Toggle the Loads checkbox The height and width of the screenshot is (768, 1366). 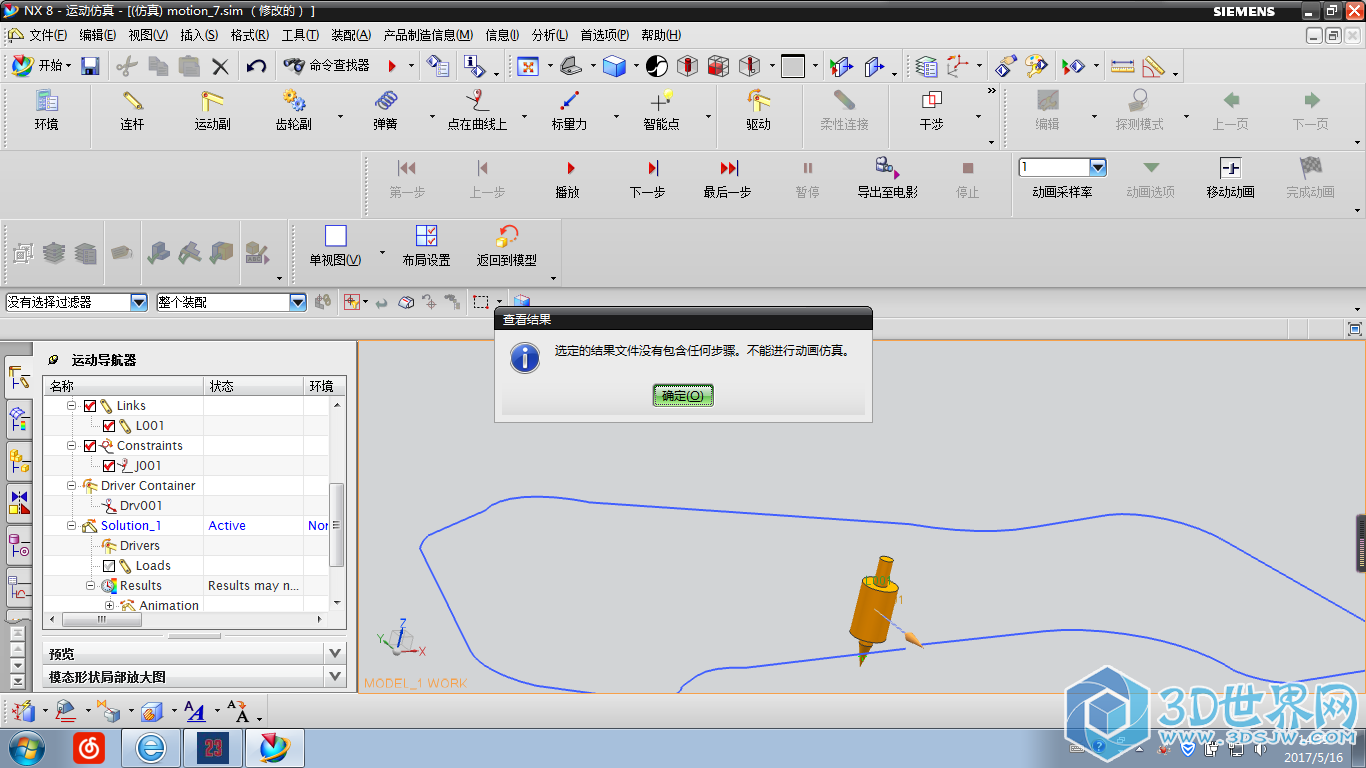click(109, 566)
